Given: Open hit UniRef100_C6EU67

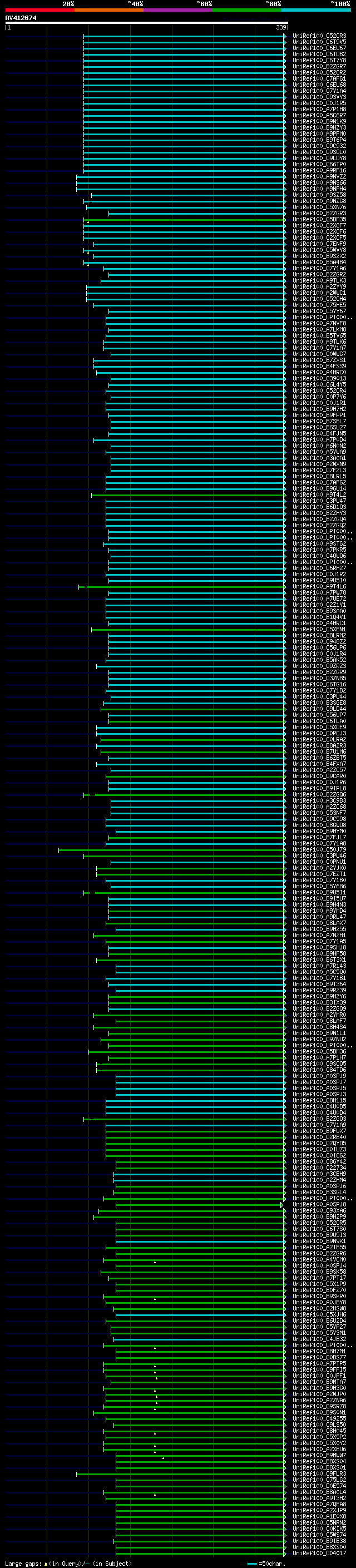Looking at the screenshot, I should coord(319,48).
